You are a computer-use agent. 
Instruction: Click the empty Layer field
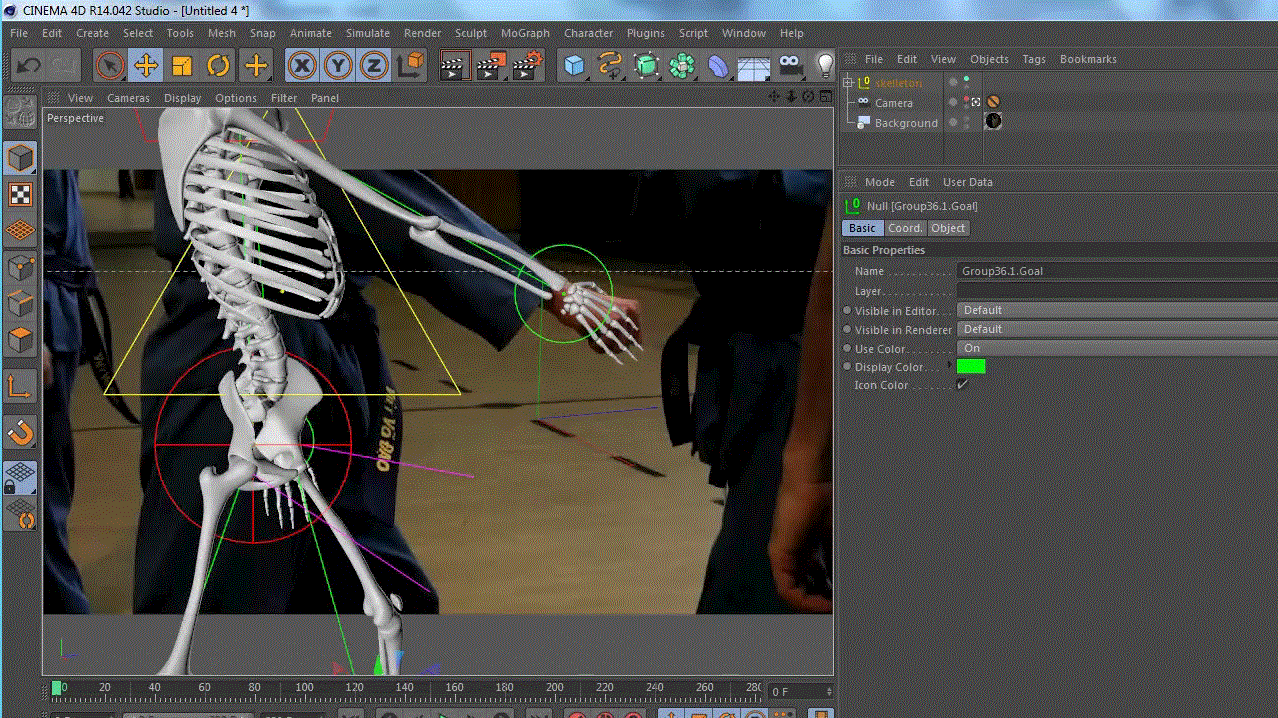point(1117,291)
